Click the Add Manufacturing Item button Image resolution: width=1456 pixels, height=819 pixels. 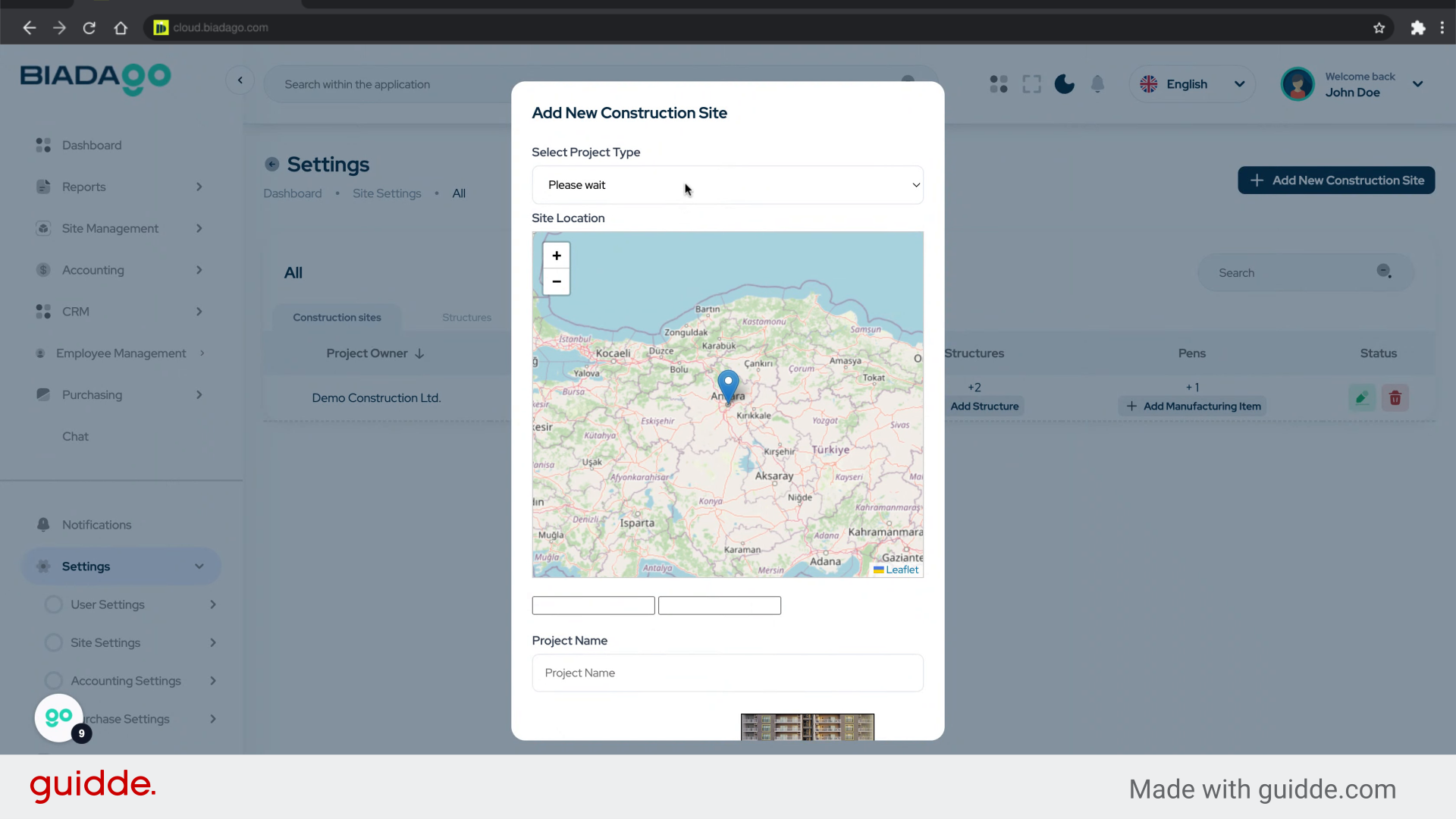[1193, 406]
